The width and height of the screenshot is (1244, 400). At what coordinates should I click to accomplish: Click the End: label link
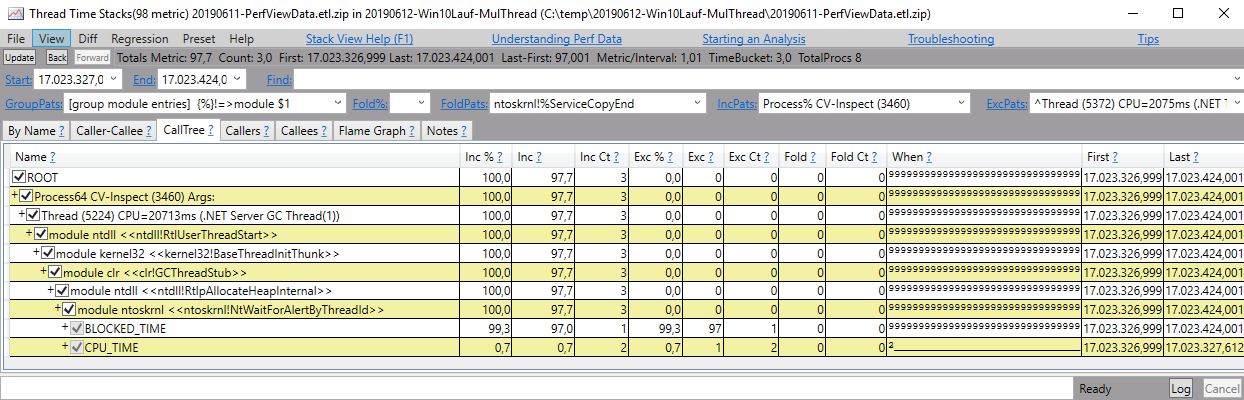click(x=143, y=79)
